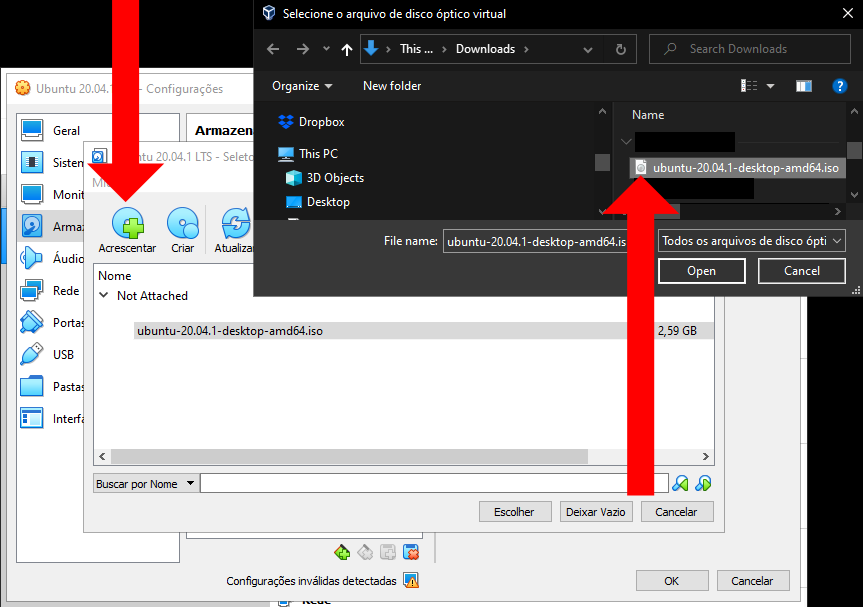The width and height of the screenshot is (863, 607).
Task: Click the Acrescentar (add disk image) icon
Action: point(128,223)
